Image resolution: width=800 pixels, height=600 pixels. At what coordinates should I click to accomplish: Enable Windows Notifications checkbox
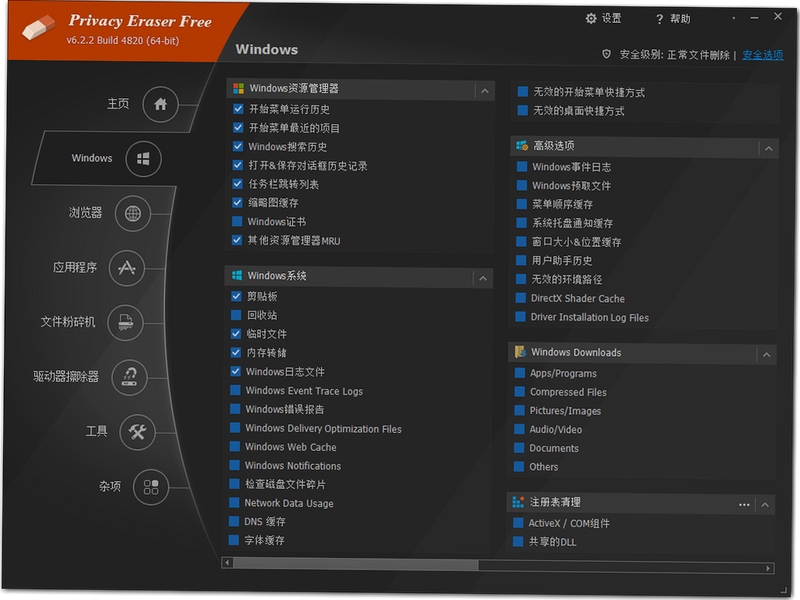[235, 465]
